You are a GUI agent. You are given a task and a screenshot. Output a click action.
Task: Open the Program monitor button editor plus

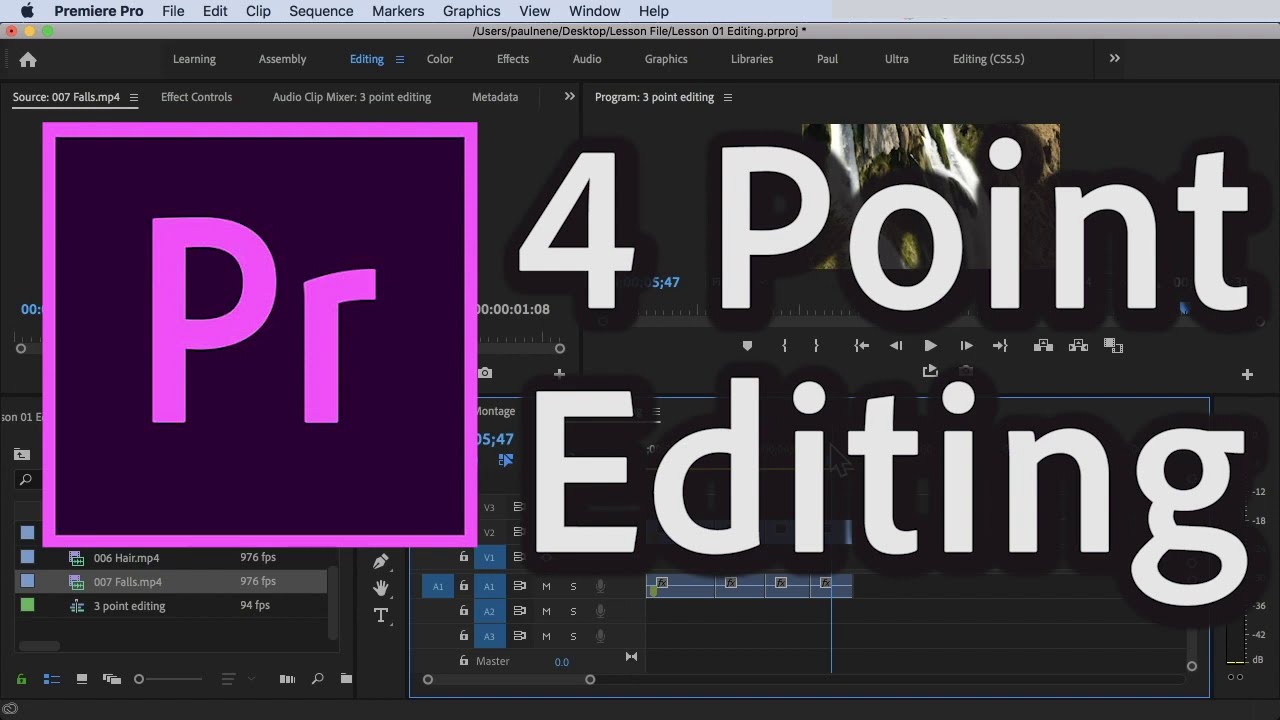[1247, 375]
